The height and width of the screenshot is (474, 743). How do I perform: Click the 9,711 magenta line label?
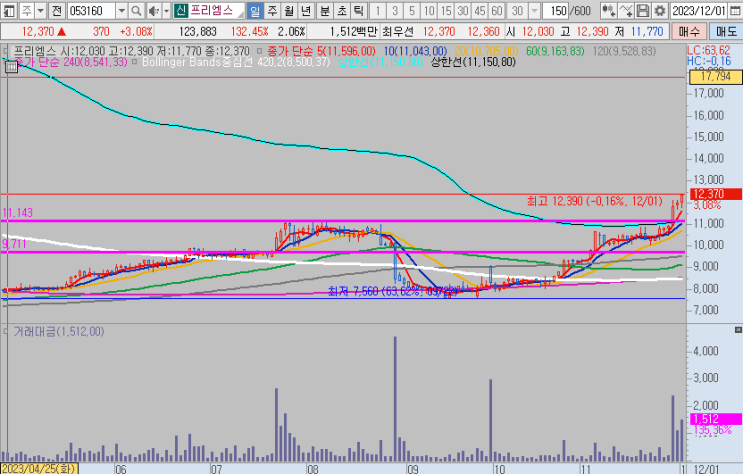14,244
